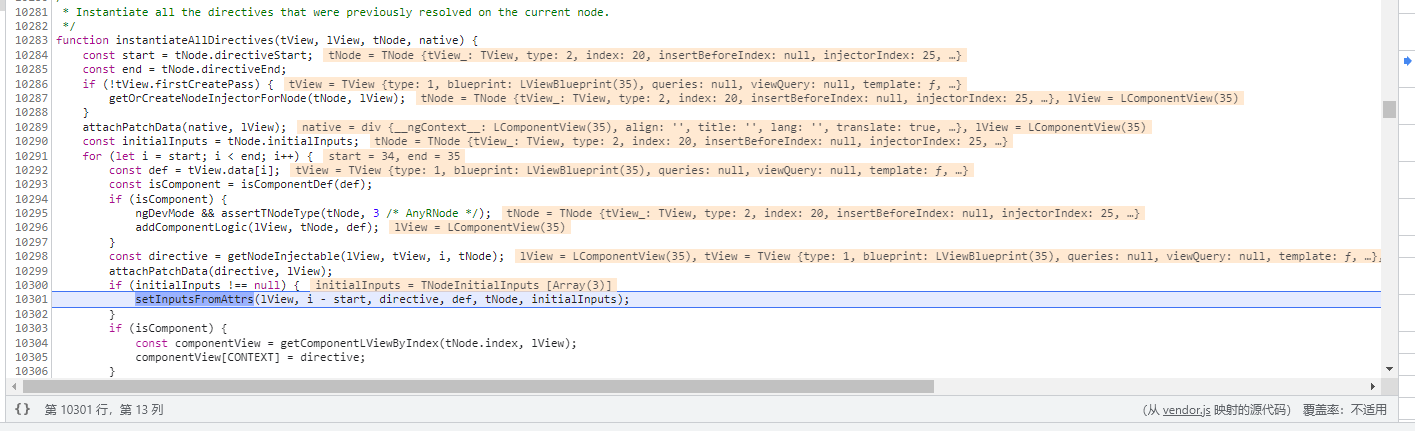
Task: Click getComponentLViewByIndex in the code
Action: (359, 342)
